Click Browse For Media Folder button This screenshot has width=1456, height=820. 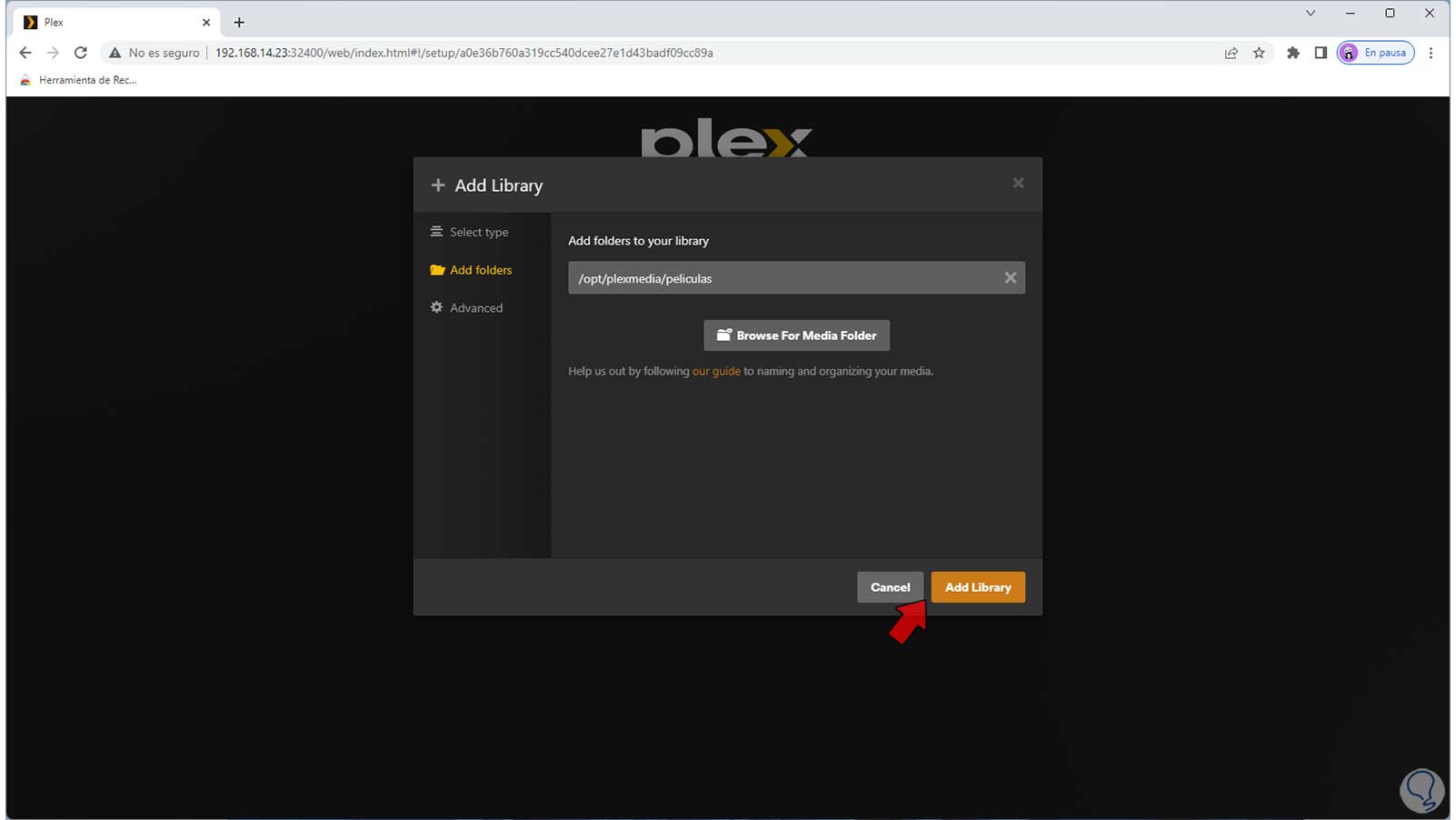point(796,335)
